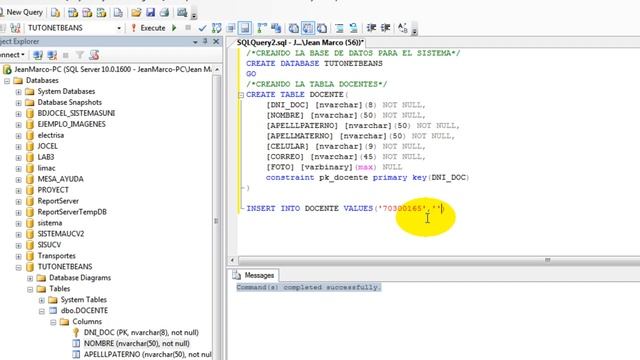The width and height of the screenshot is (640, 360).
Task: Open a file with the folder icon
Action: click(136, 13)
